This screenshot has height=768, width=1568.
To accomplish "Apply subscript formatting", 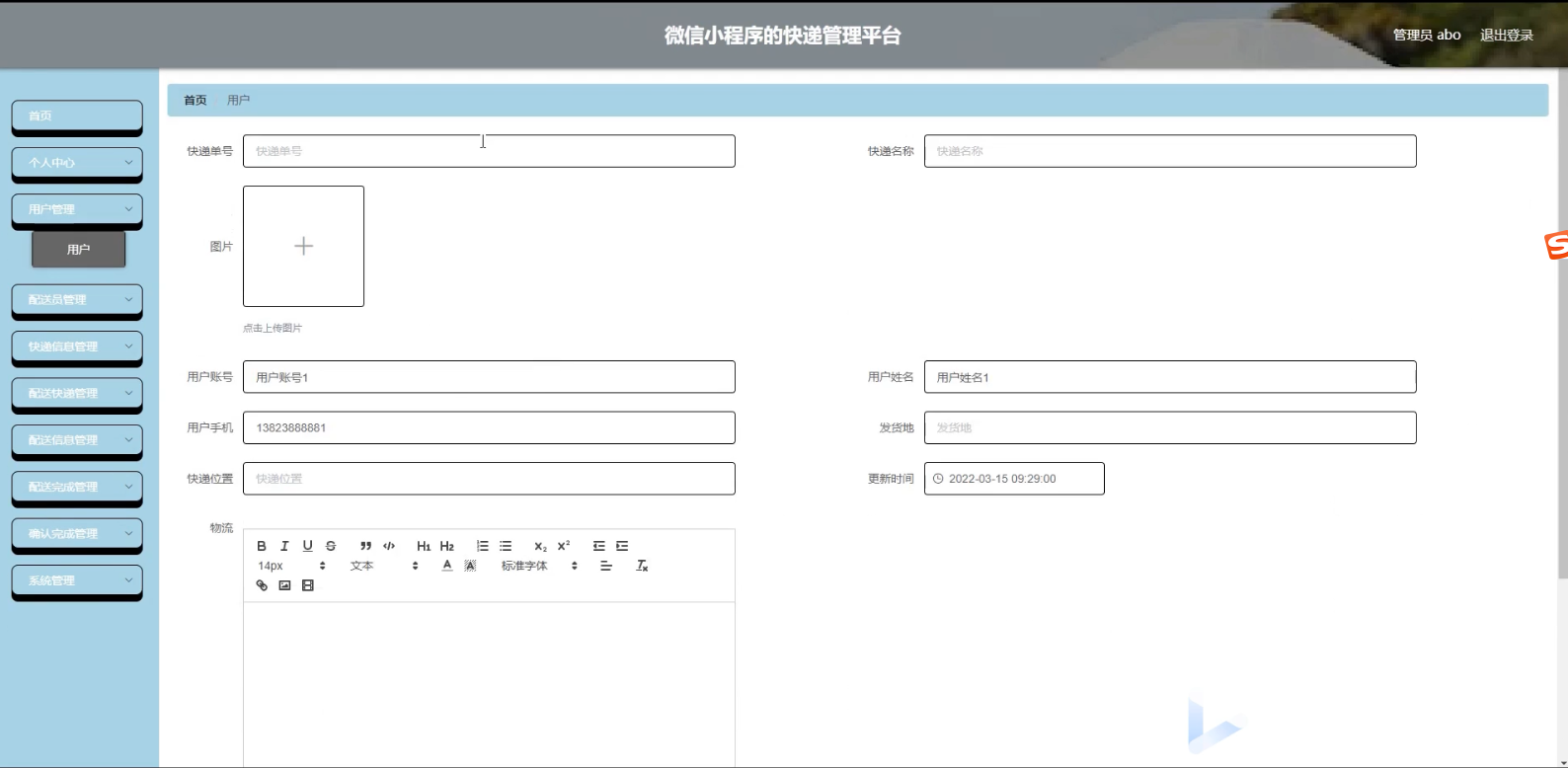I will click(x=540, y=546).
